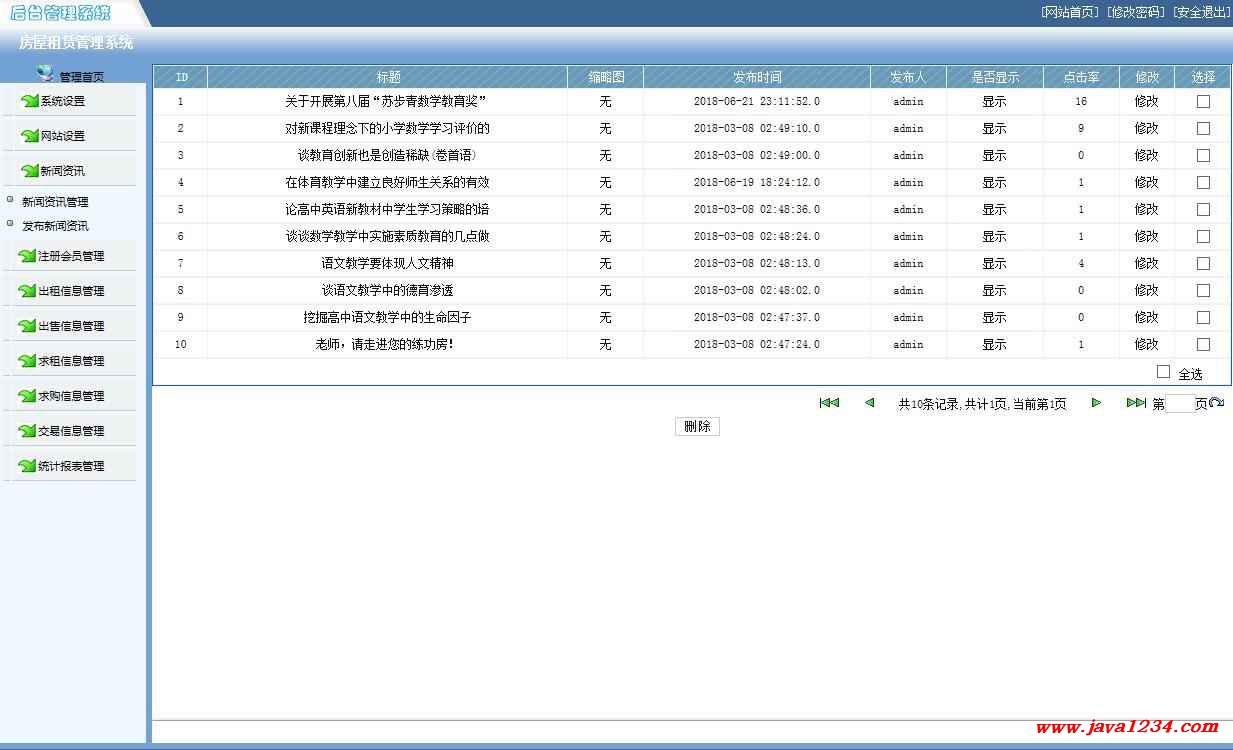This screenshot has height=750, width=1233.
Task: Click green arrow icon beside 系统设置
Action: [x=29, y=101]
